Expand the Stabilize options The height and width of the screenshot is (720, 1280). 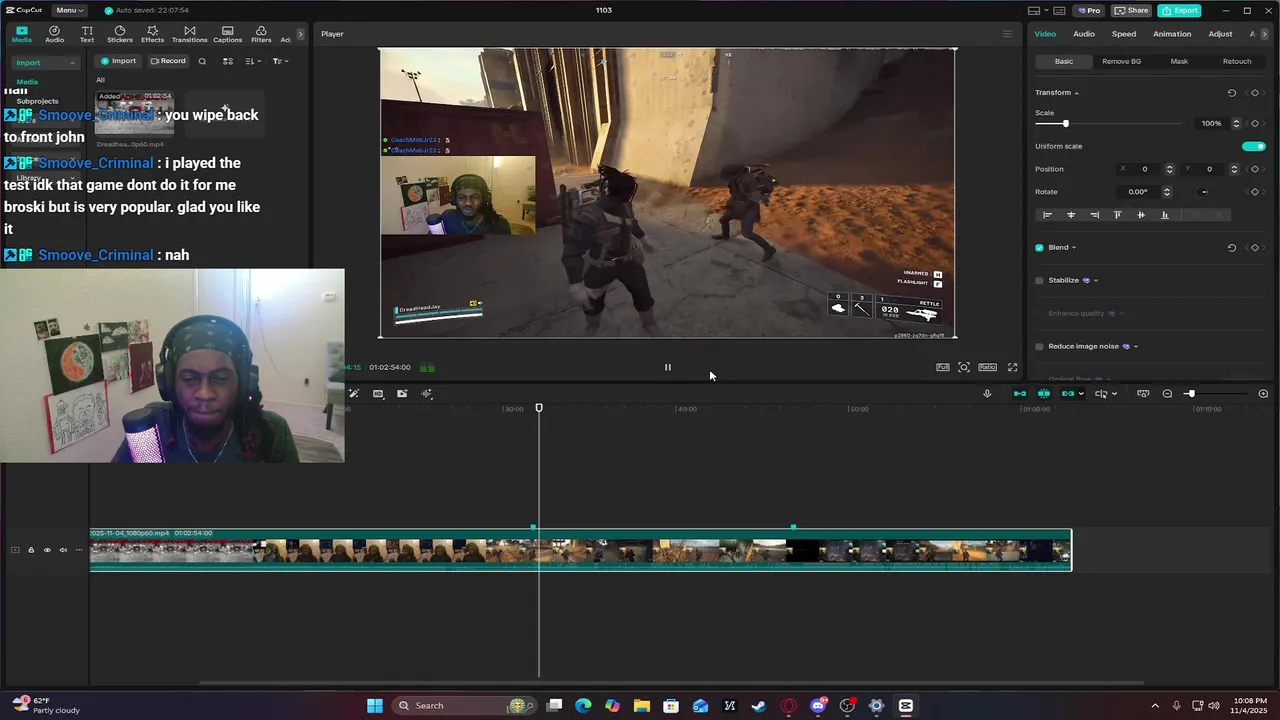click(1096, 281)
